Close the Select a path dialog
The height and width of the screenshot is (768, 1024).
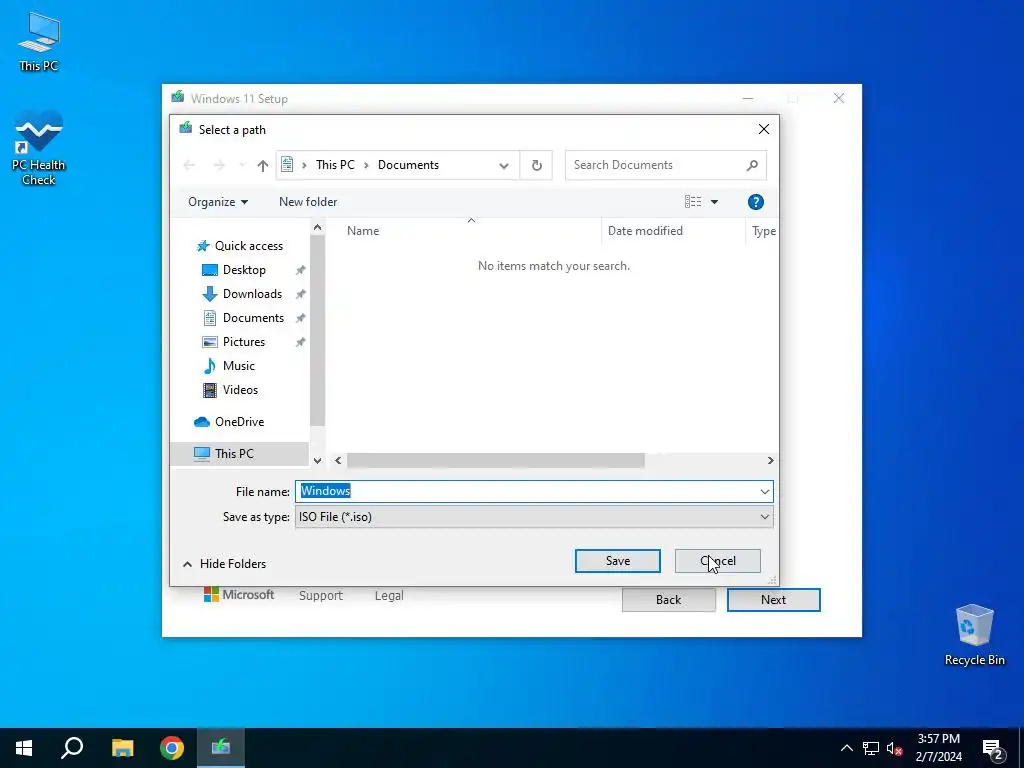click(x=763, y=129)
